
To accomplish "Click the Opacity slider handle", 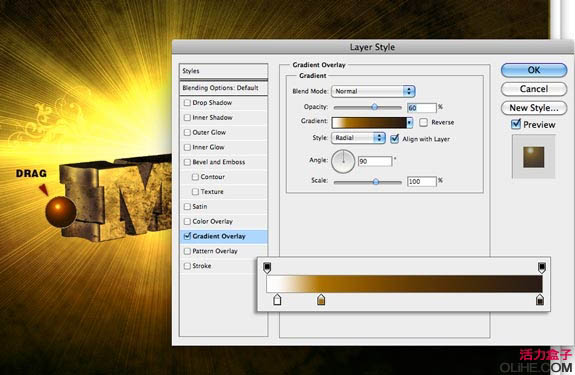I will (x=374, y=107).
